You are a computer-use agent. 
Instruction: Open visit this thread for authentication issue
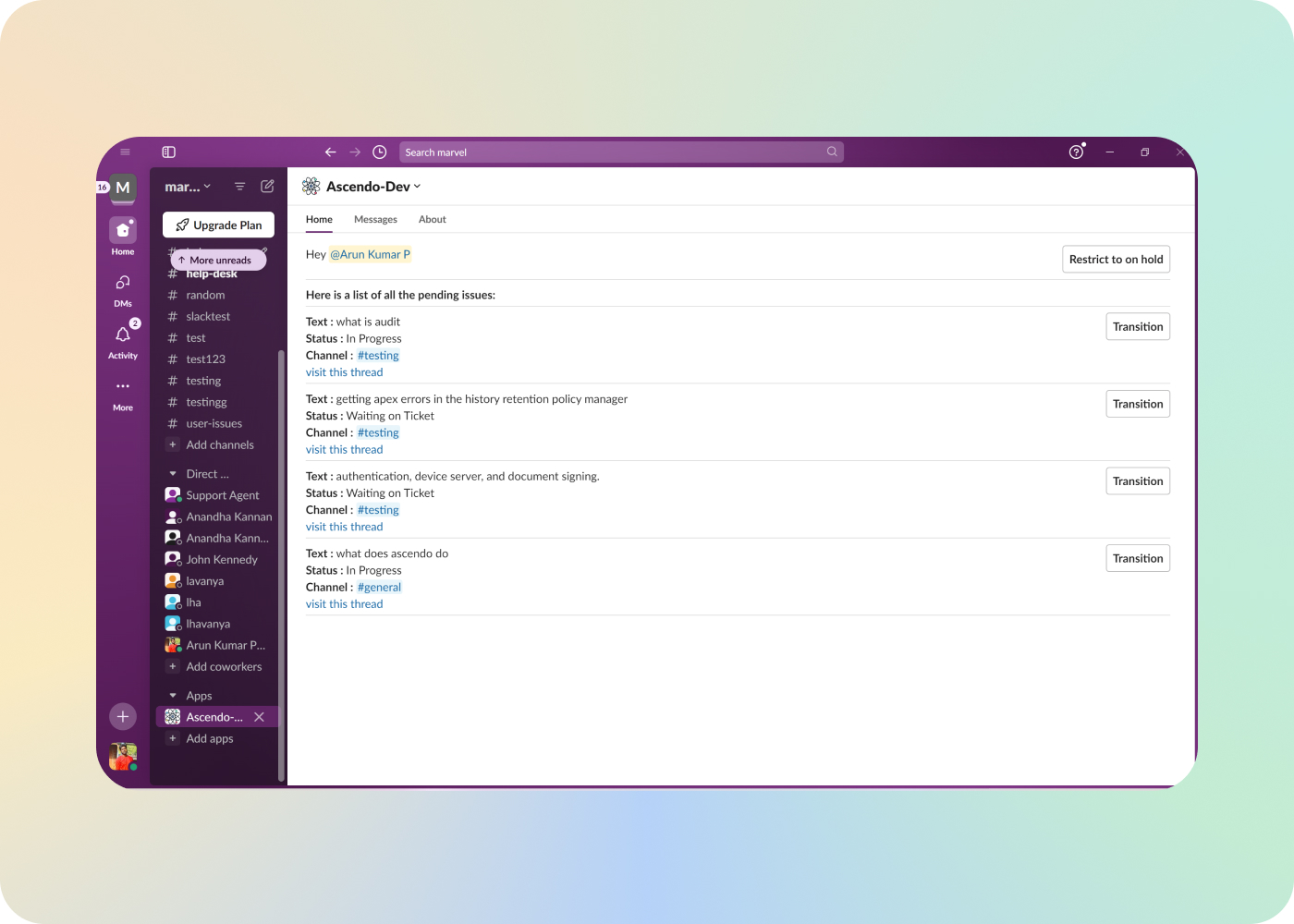click(344, 527)
